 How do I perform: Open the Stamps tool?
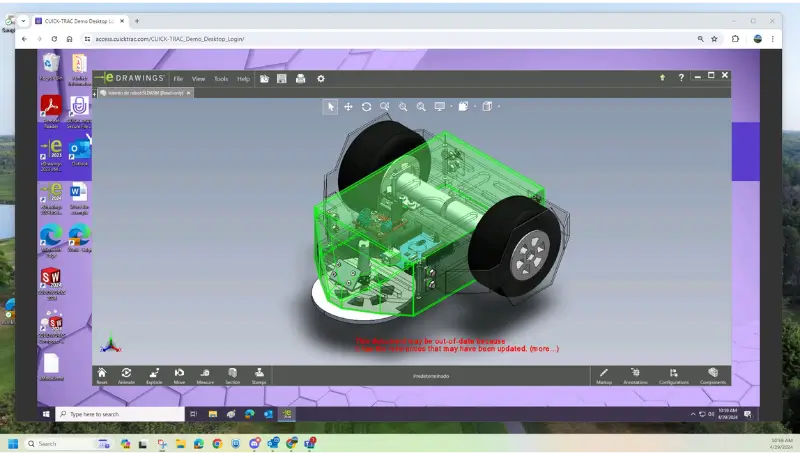point(259,376)
